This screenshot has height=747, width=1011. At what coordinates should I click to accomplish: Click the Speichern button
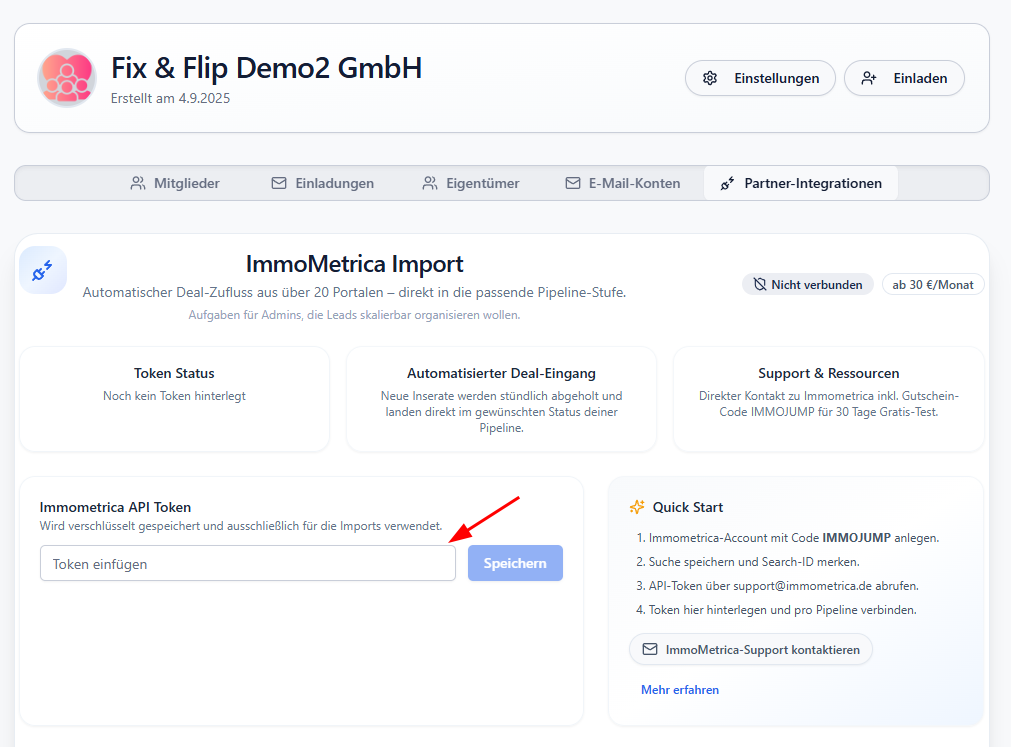[515, 563]
